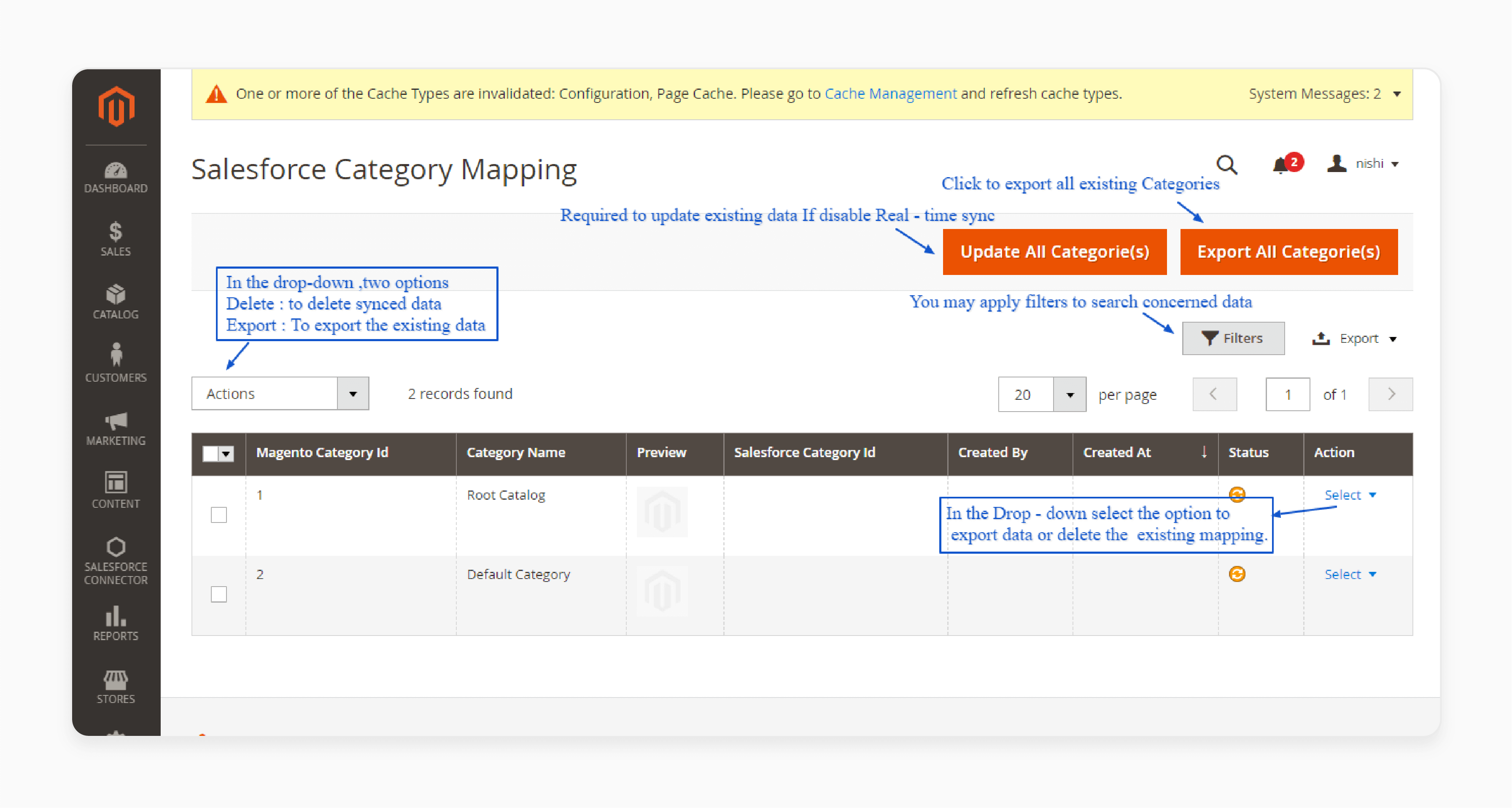Image resolution: width=1512 pixels, height=808 pixels.
Task: Click the sync status icon for Root Catalog
Action: 1237,494
